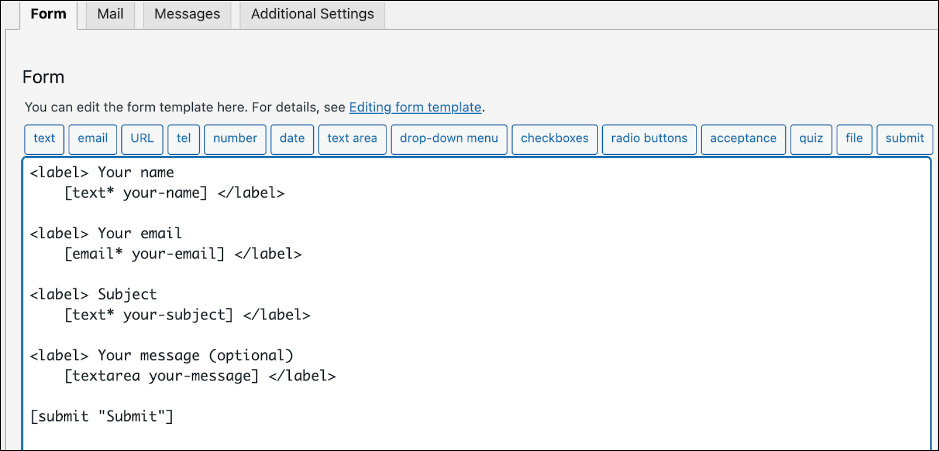The height and width of the screenshot is (451, 939).
Task: Open the Messages tab
Action: (x=187, y=14)
